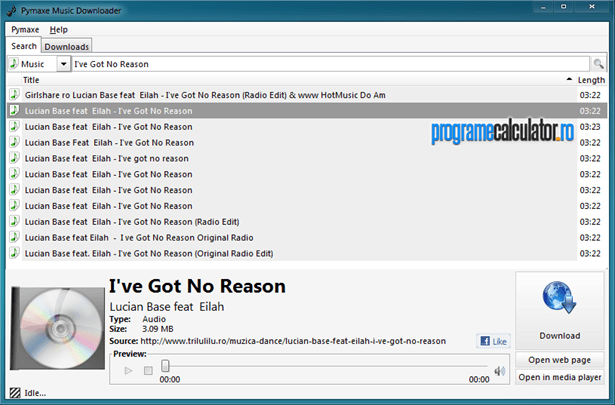Click the preview seek slider handle
Viewport: 615px width, 405px height.
[x=165, y=366]
